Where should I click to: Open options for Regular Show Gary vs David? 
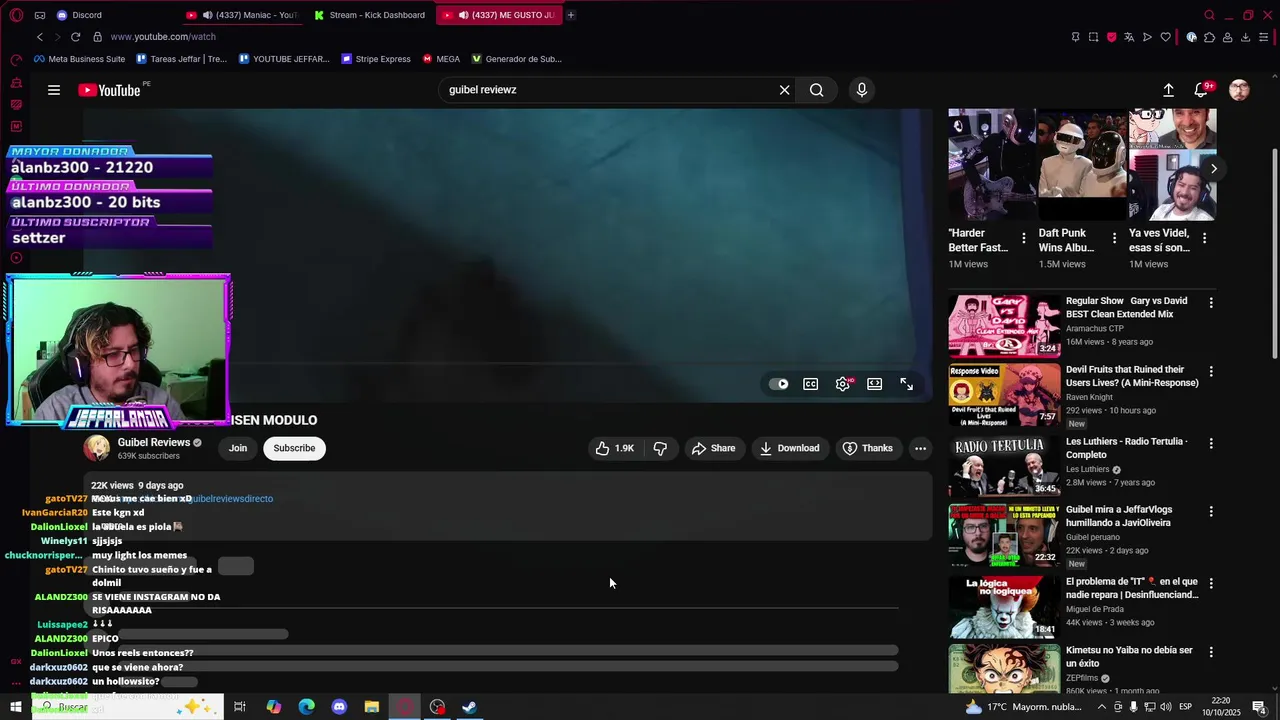(x=1211, y=302)
